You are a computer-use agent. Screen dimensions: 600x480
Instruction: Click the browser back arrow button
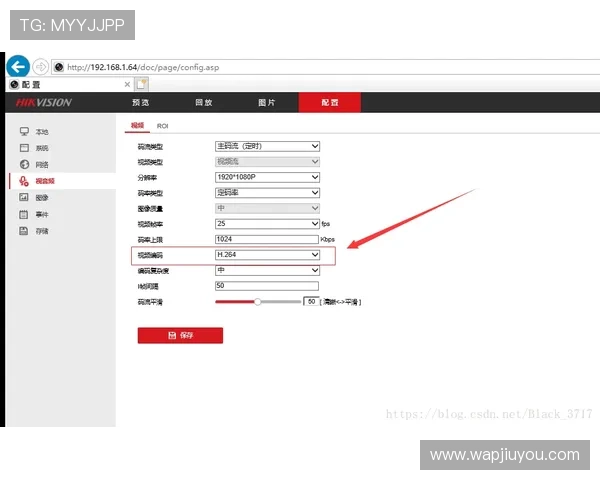pos(17,67)
